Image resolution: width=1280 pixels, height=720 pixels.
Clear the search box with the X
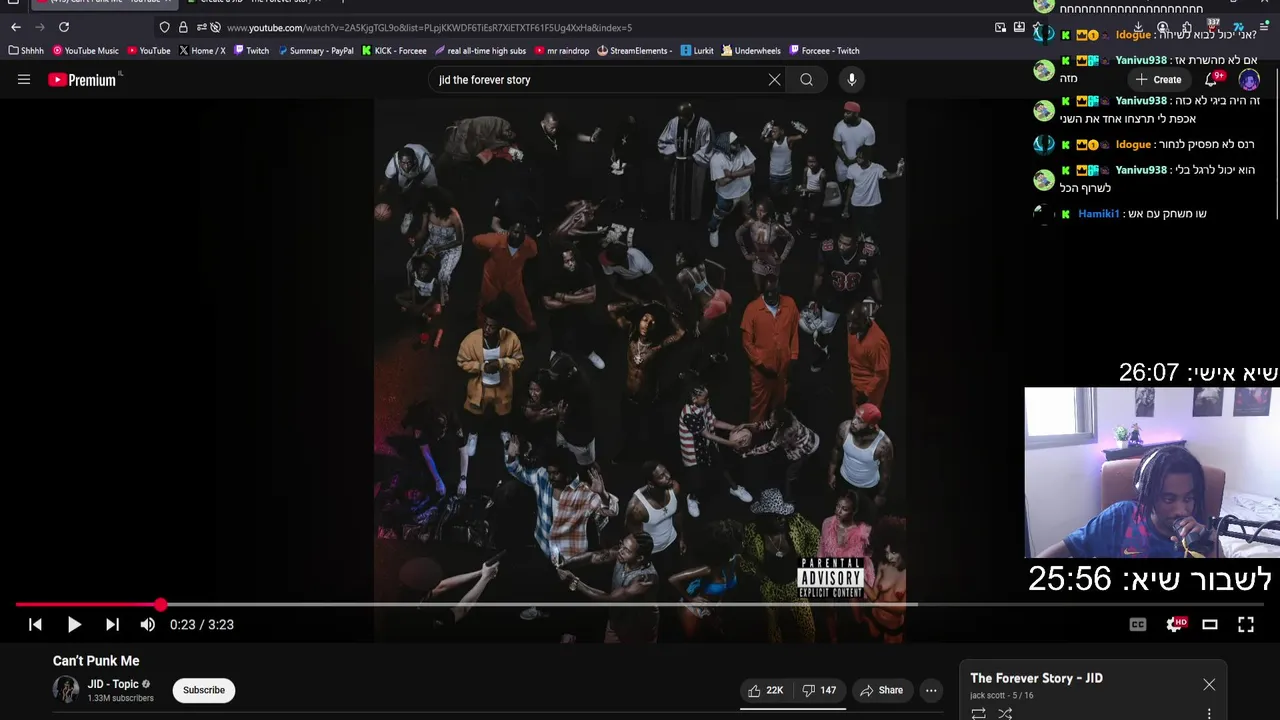pos(774,80)
